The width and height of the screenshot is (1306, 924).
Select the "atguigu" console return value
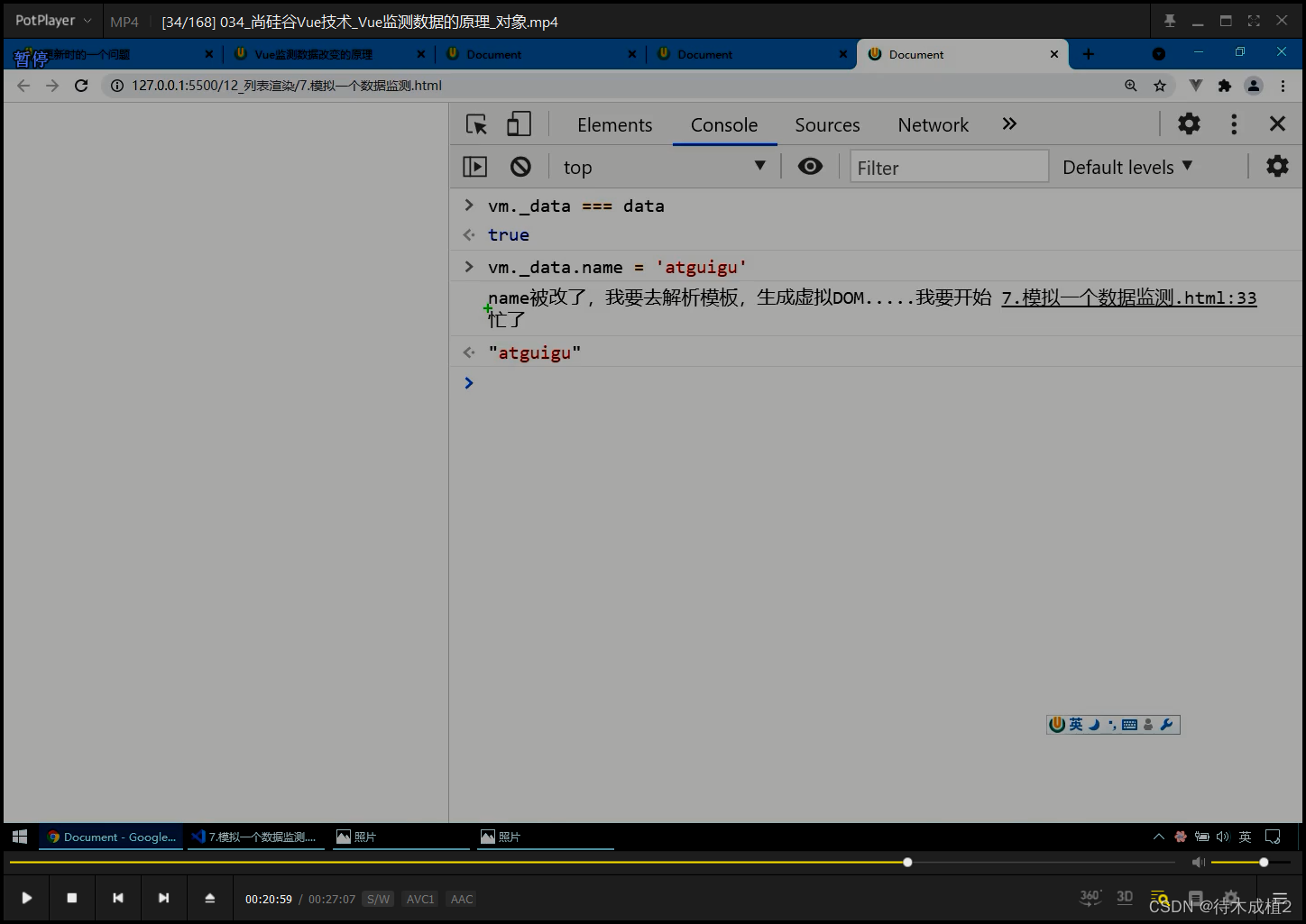535,352
